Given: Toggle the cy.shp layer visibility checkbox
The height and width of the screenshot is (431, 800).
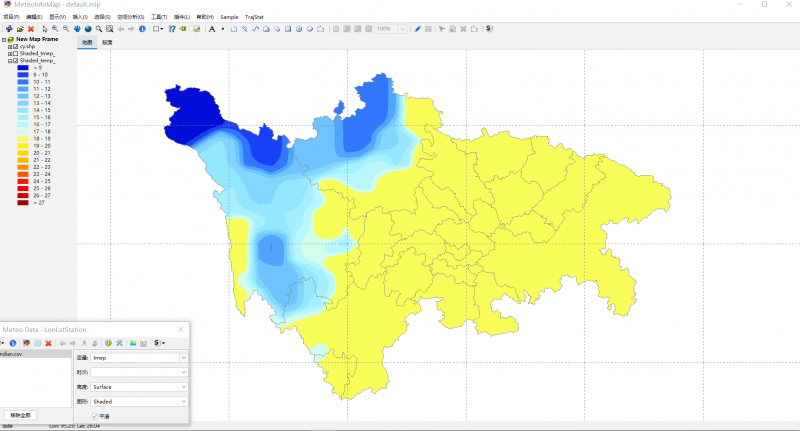Looking at the screenshot, I should [x=15, y=47].
